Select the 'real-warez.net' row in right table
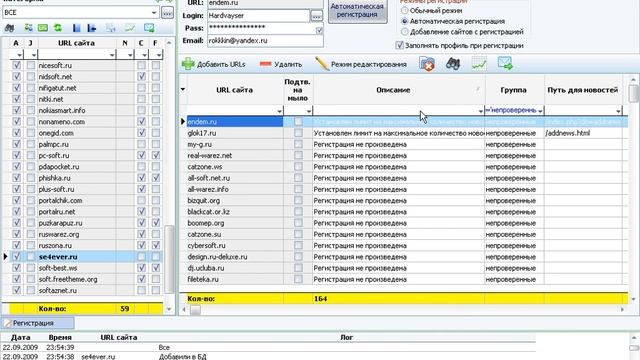This screenshot has width=640, height=360. click(x=404, y=156)
